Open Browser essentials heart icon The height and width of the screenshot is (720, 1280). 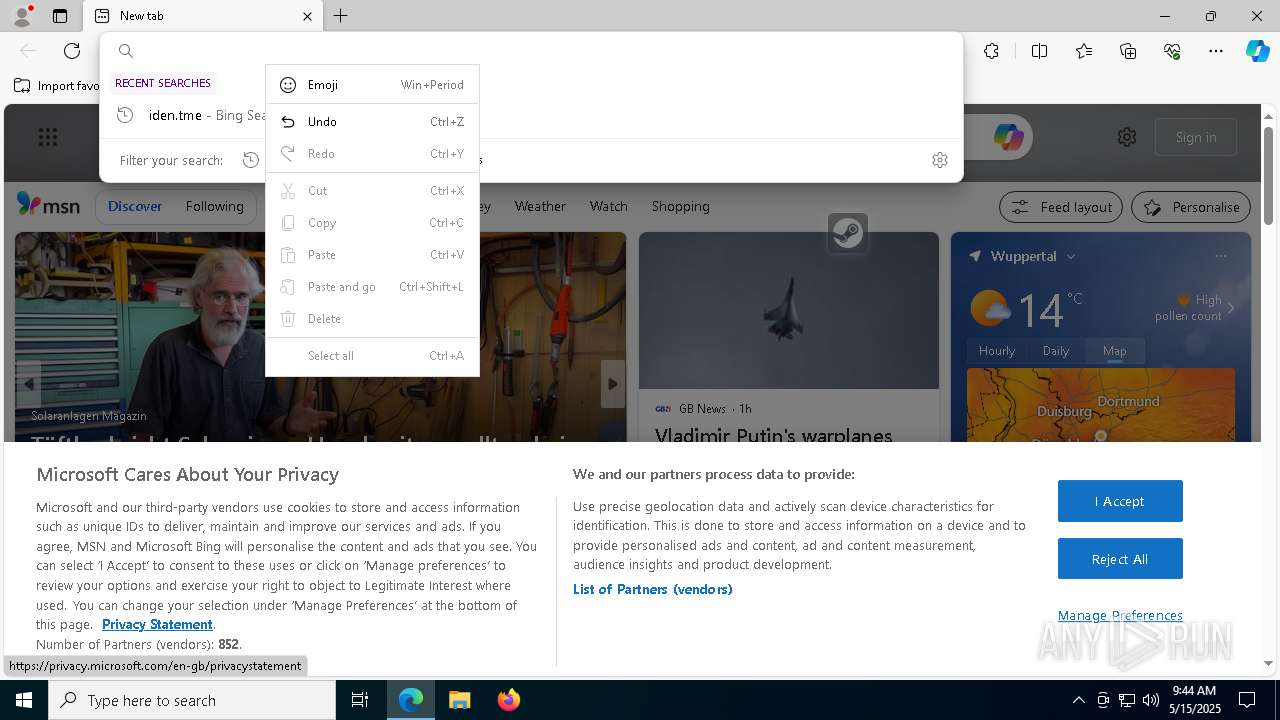pos(1172,51)
